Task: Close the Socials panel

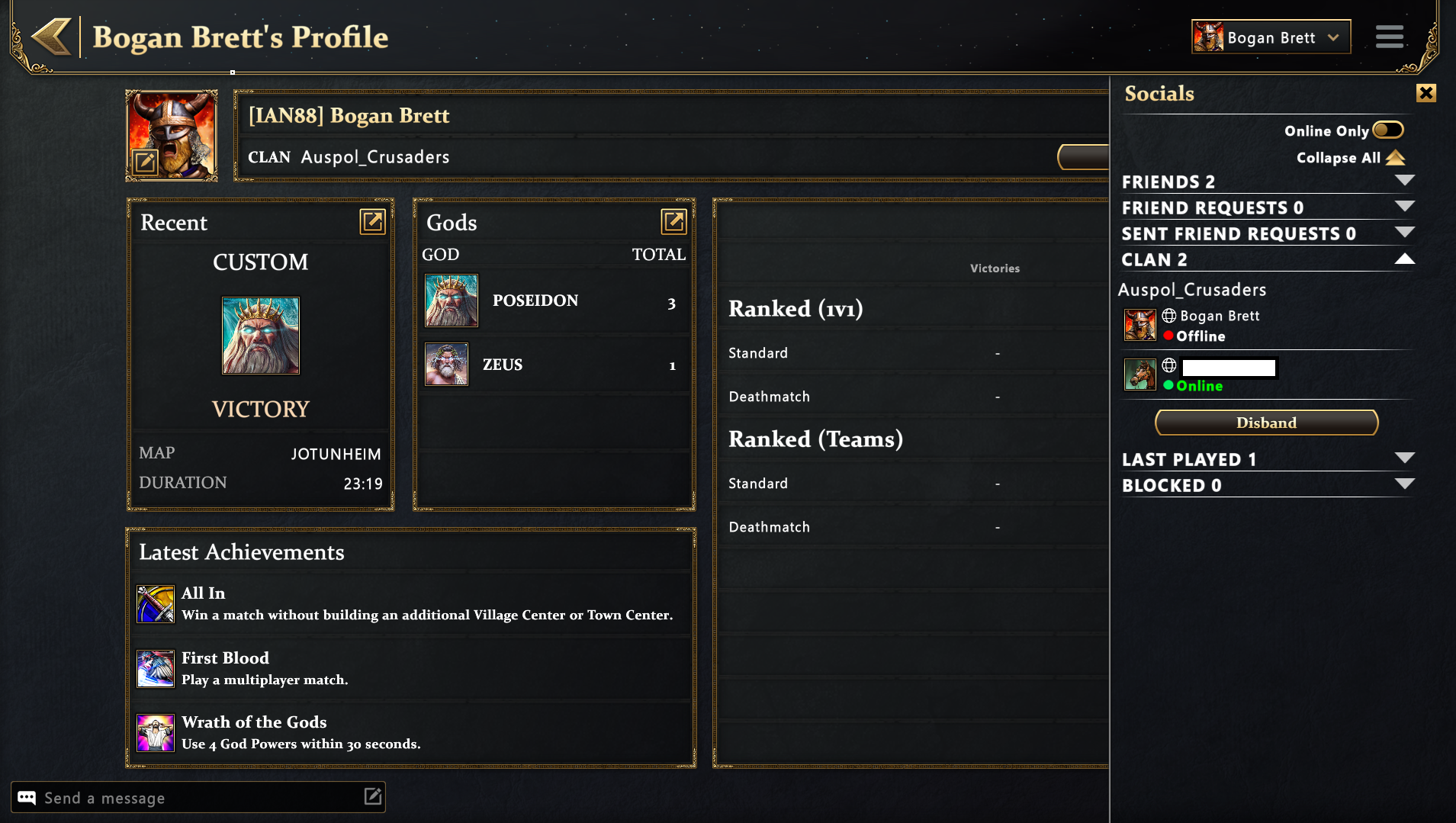Action: [x=1425, y=93]
